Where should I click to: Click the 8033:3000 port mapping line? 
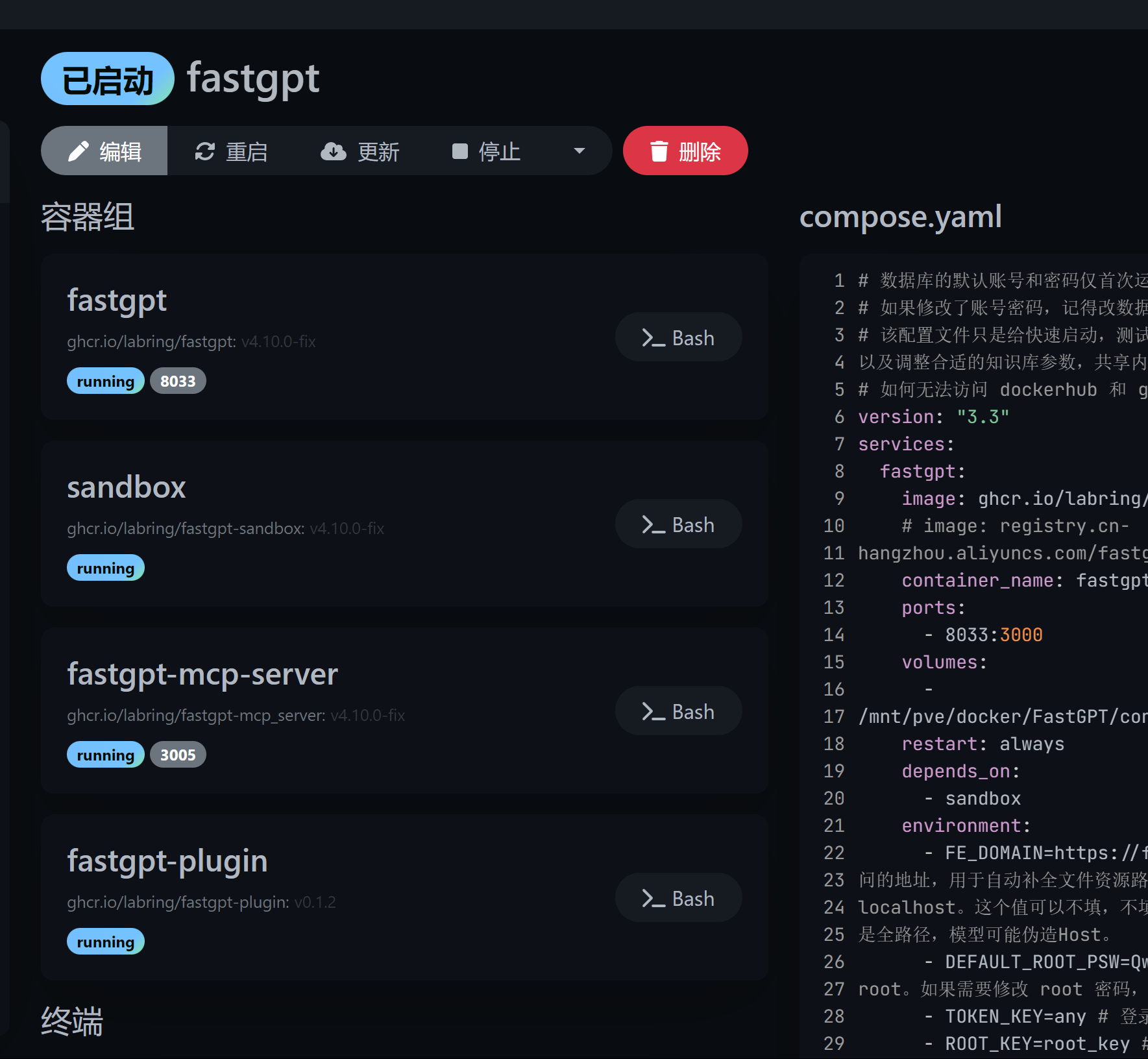click(x=983, y=635)
